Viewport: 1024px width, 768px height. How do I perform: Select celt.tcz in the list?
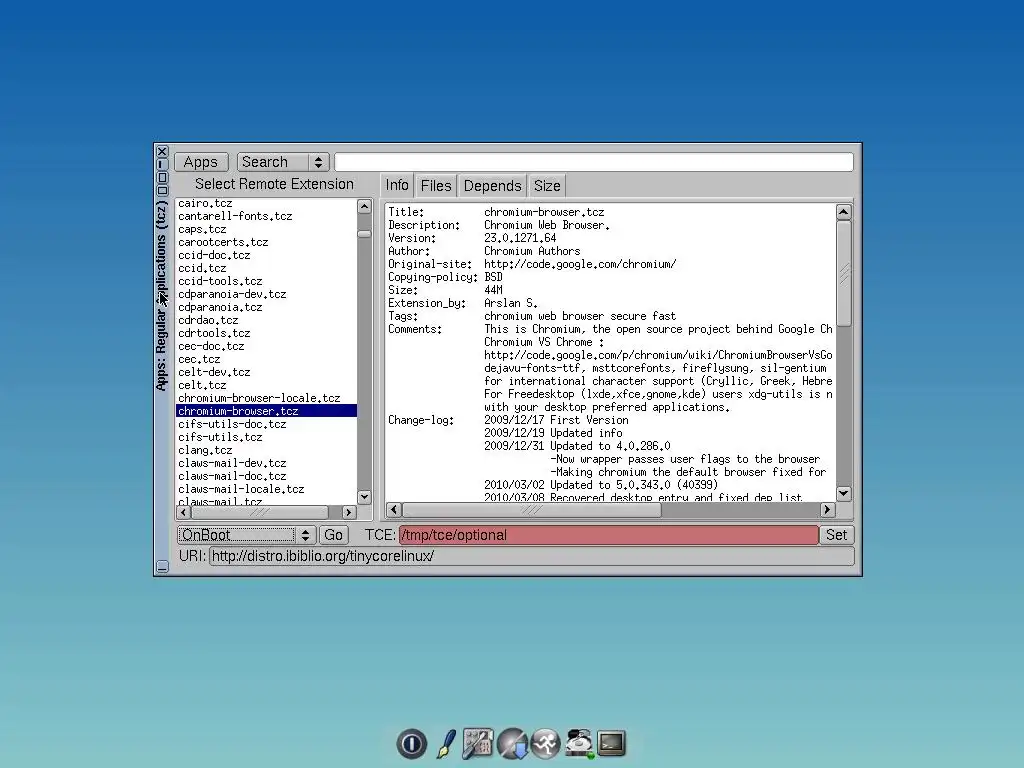pyautogui.click(x=266, y=385)
